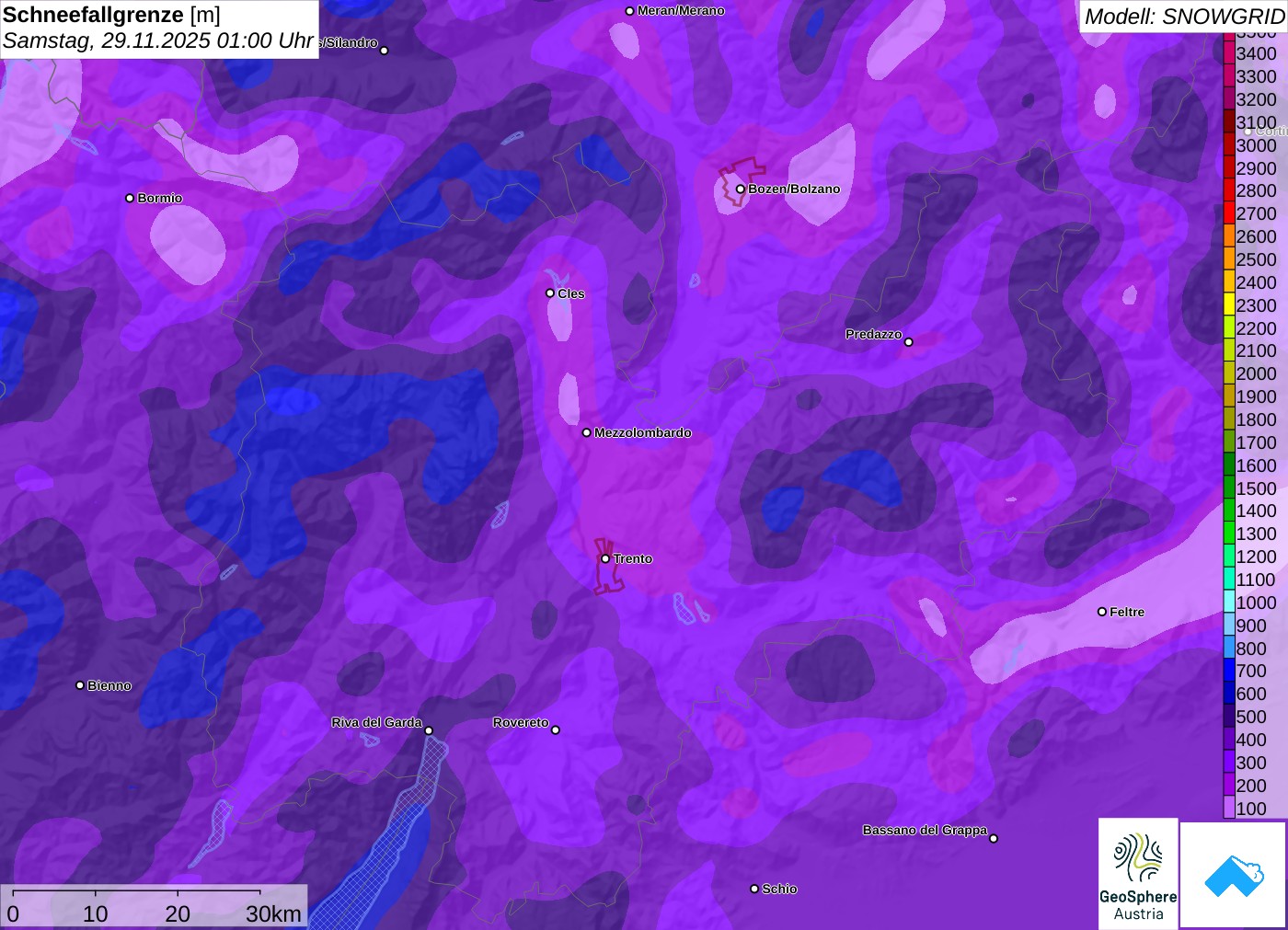Image resolution: width=1288 pixels, height=930 pixels.
Task: Click the 2000 legend value
Action: click(x=1257, y=373)
